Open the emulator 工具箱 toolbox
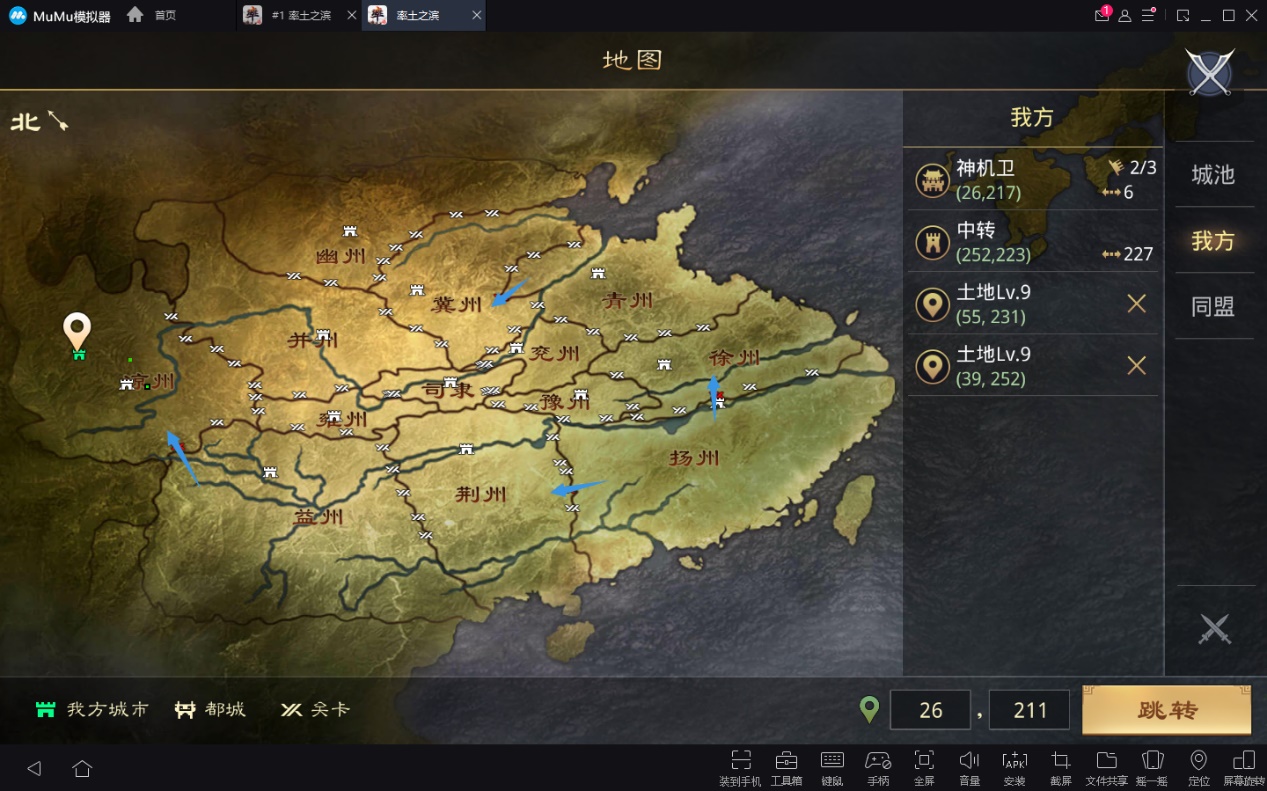This screenshot has height=791, width=1267. tap(786, 768)
